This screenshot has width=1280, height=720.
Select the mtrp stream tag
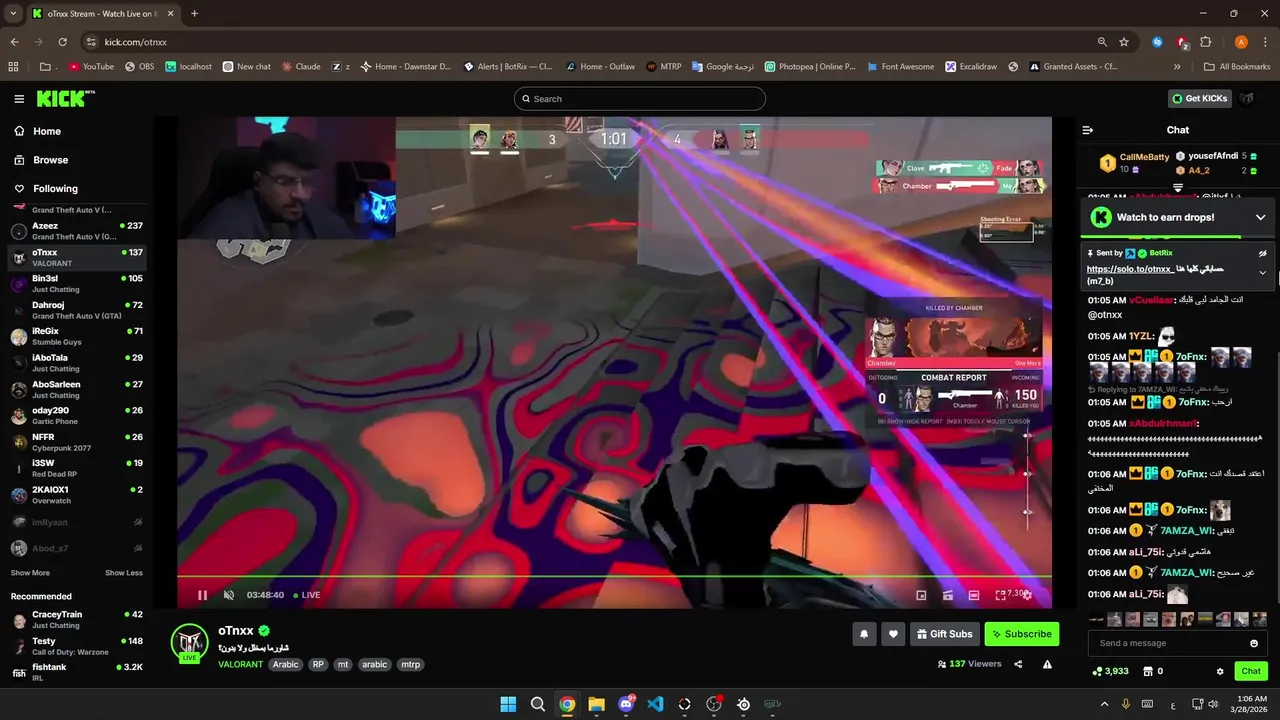(411, 664)
